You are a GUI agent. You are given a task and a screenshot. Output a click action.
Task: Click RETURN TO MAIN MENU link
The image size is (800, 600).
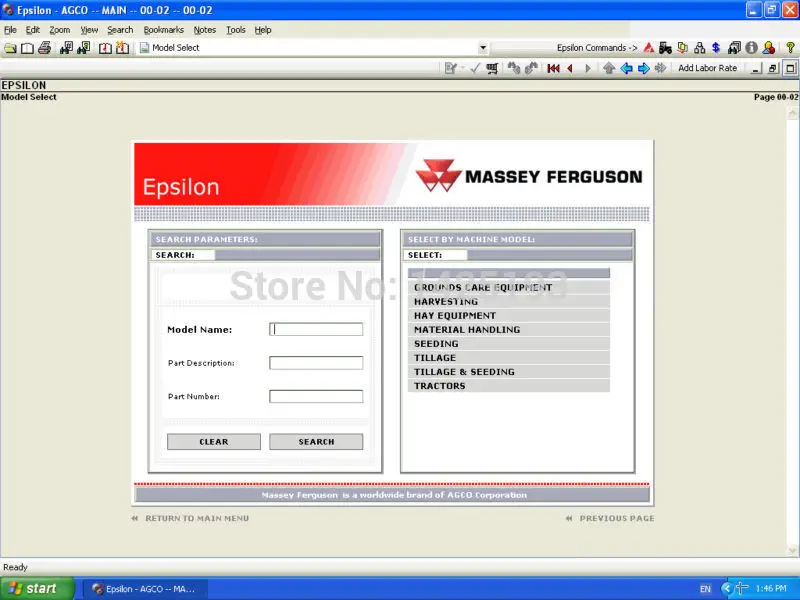click(196, 518)
